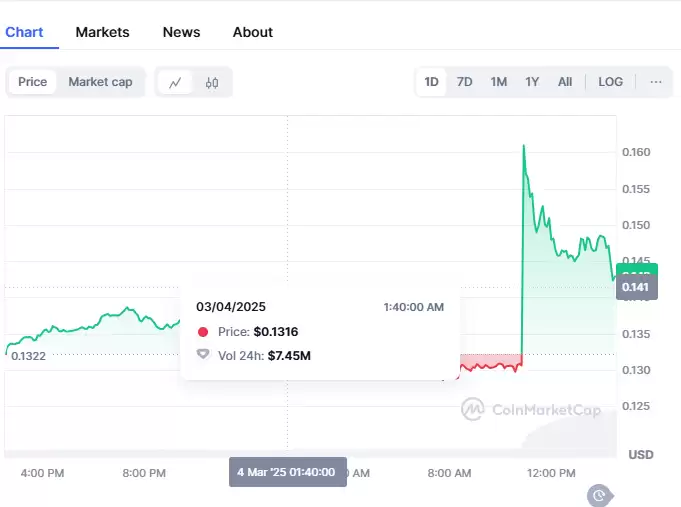The width and height of the screenshot is (681, 507).
Task: Enable LOG scale on chart
Action: tap(610, 82)
